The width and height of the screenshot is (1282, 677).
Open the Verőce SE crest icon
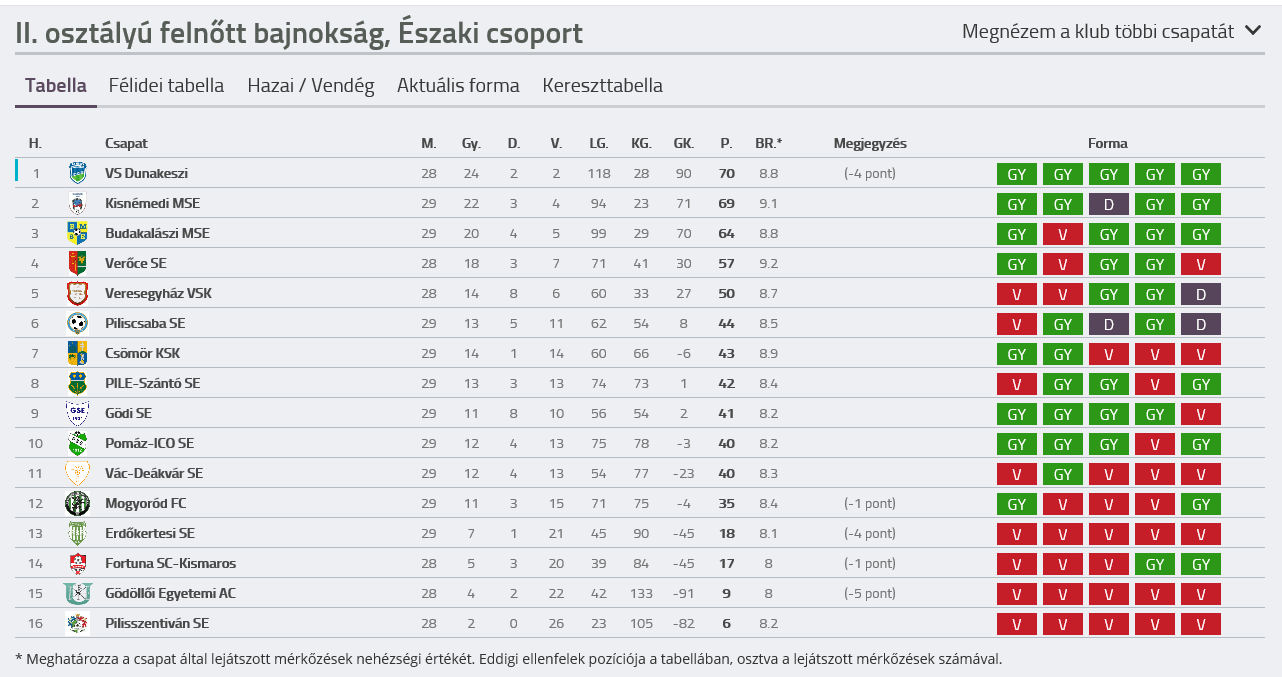pos(77,263)
